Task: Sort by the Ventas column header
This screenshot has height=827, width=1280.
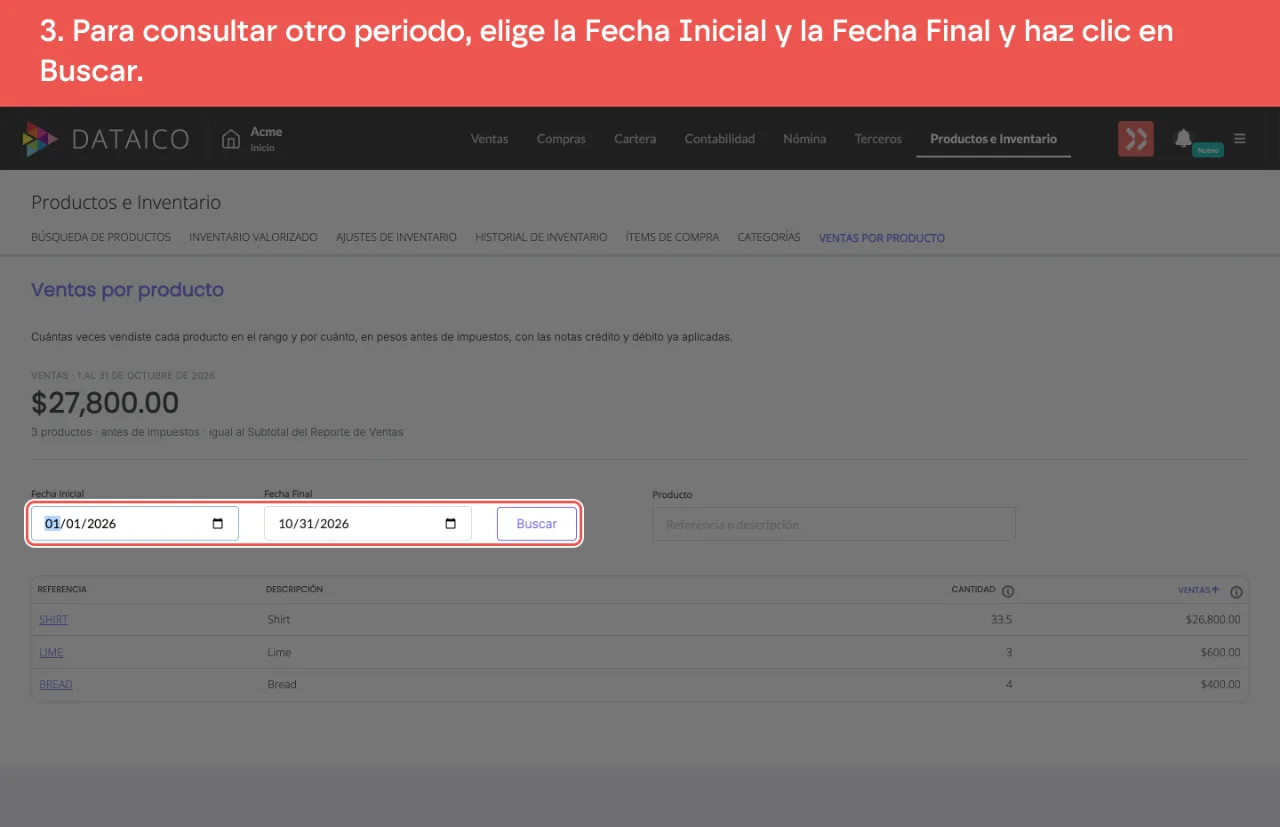Action: pyautogui.click(x=1199, y=590)
